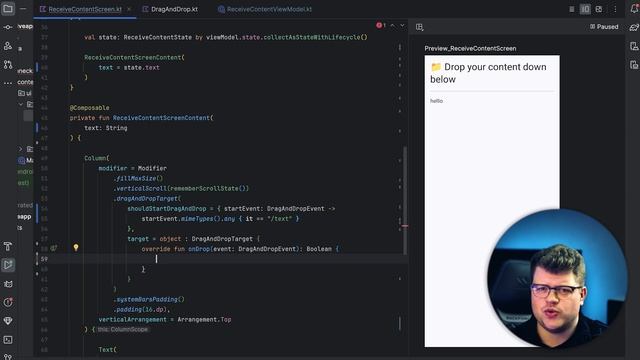Click the 'hello' text in the preview

pyautogui.click(x=436, y=101)
